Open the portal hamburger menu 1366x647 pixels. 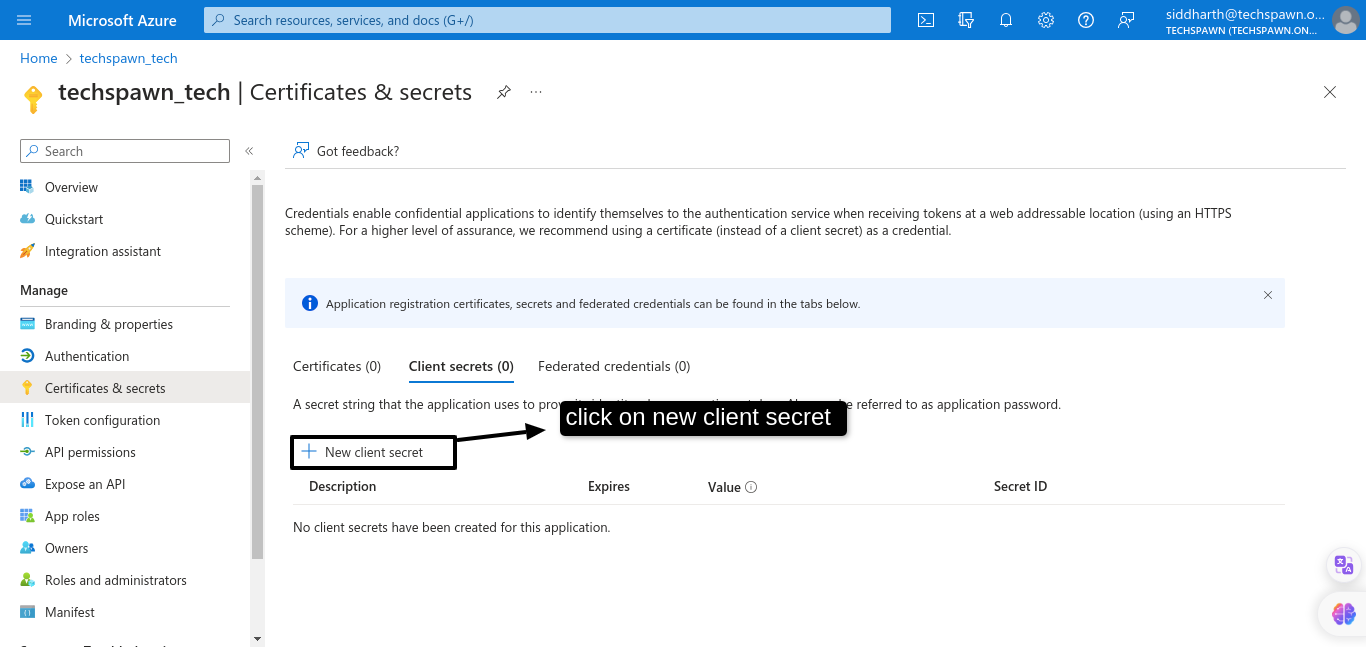[25, 20]
